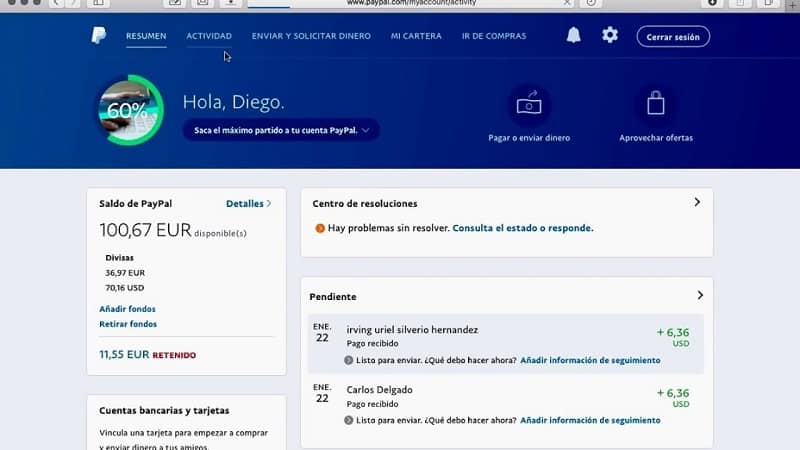Click the Retirar fondos link
Screen dimensions: 800x450
pos(128,324)
